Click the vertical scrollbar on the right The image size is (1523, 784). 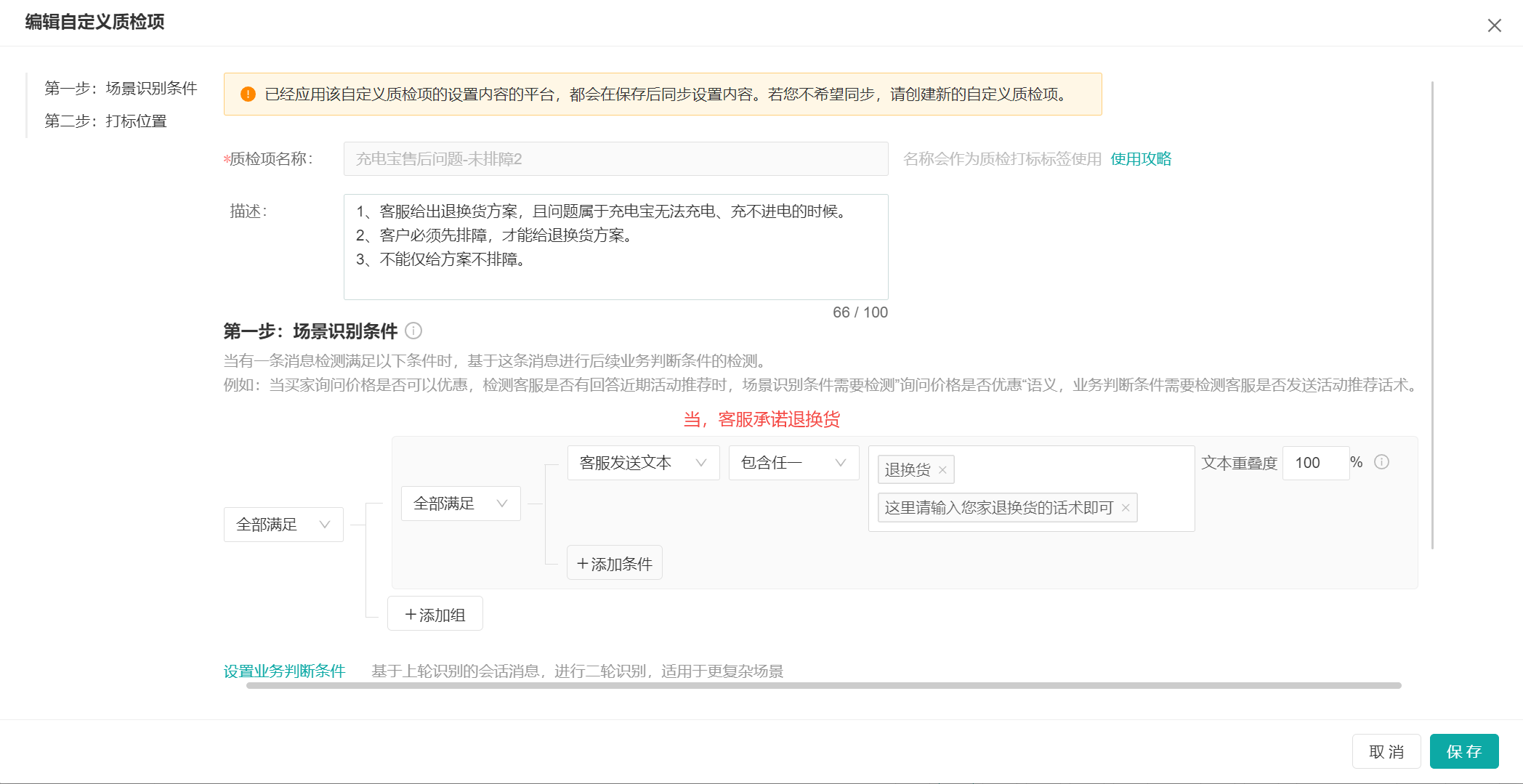point(1432,315)
